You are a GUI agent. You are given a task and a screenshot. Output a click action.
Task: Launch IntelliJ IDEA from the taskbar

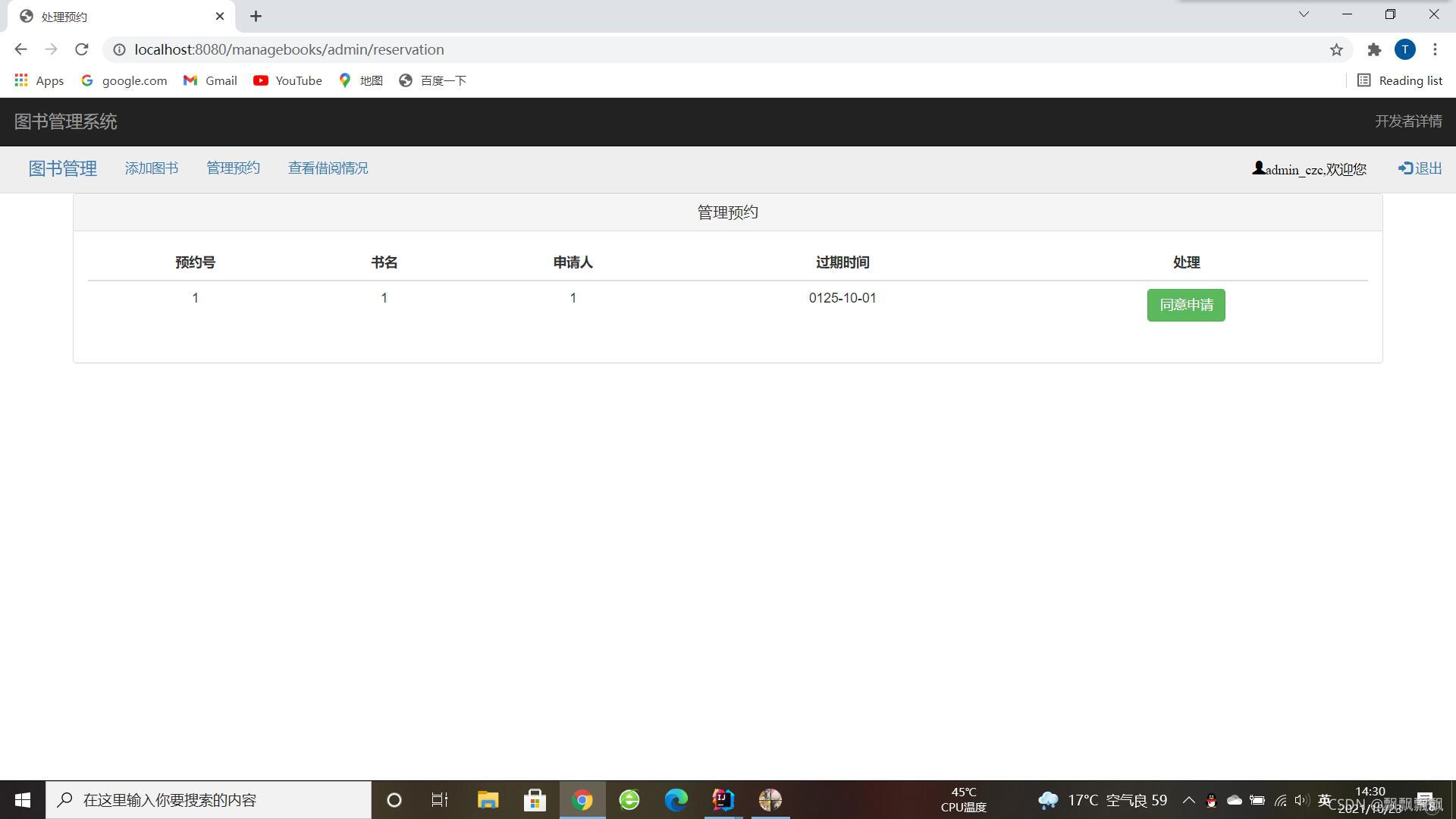(x=723, y=800)
